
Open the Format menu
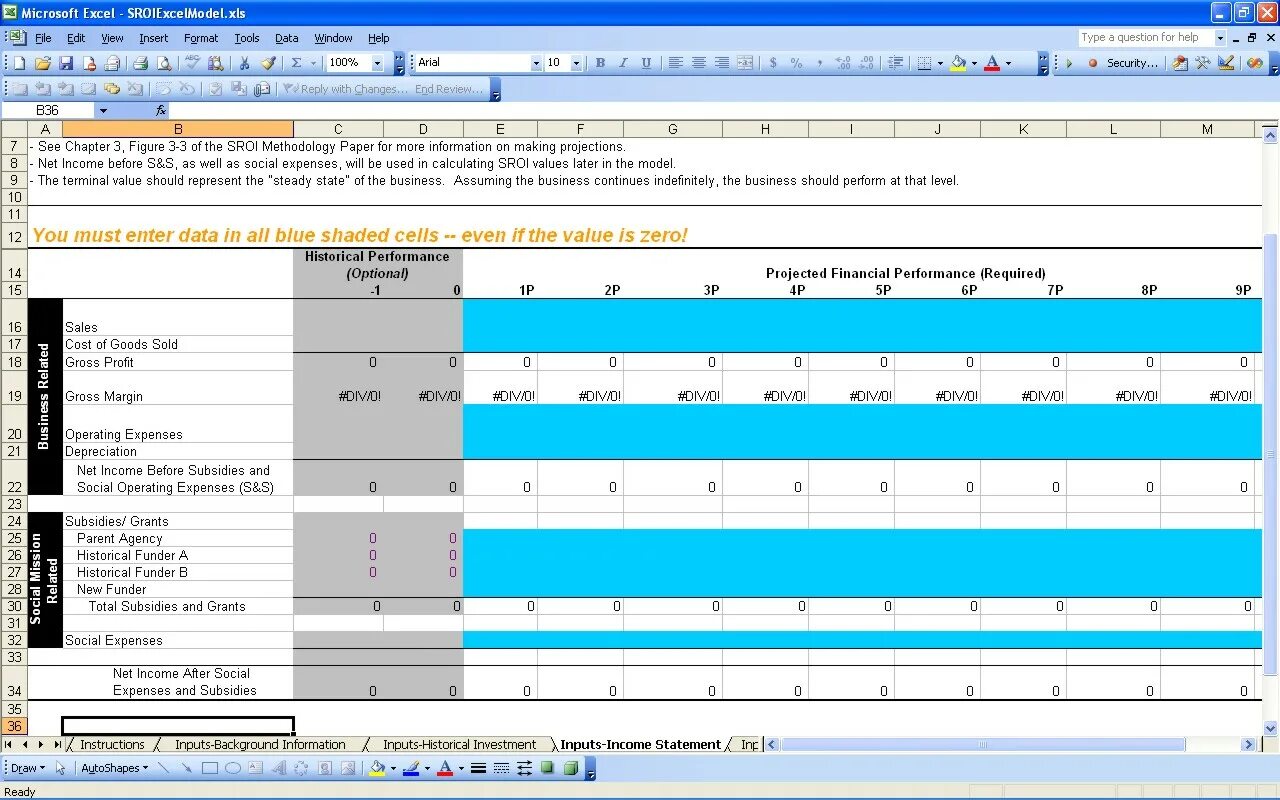coord(201,38)
